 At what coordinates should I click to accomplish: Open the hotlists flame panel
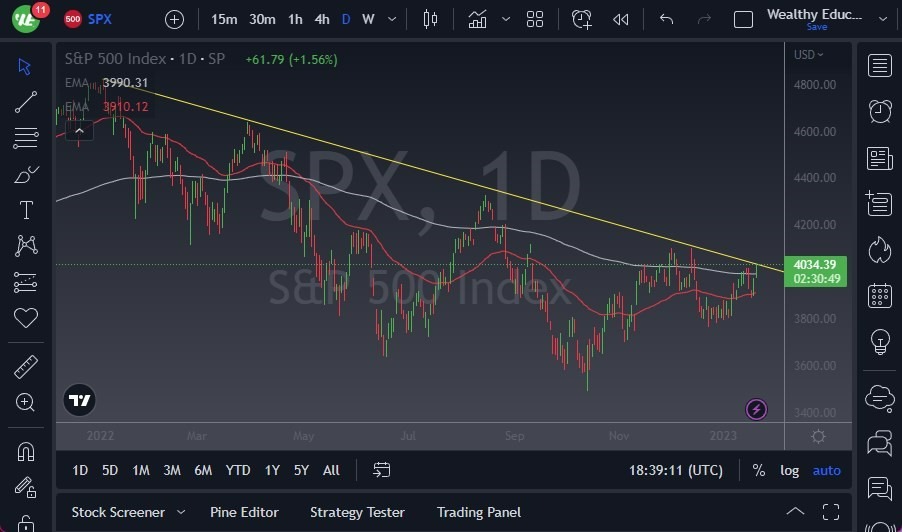click(880, 250)
